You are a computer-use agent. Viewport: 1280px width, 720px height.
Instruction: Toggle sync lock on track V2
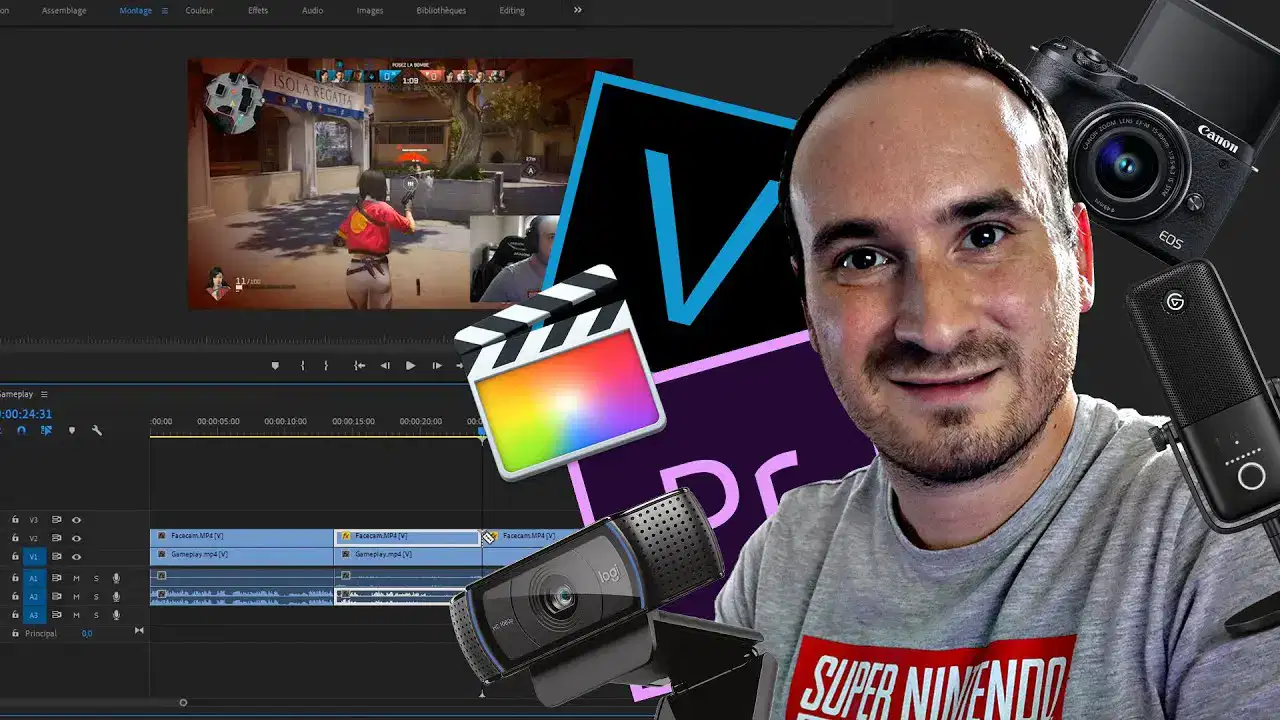[x=57, y=538]
